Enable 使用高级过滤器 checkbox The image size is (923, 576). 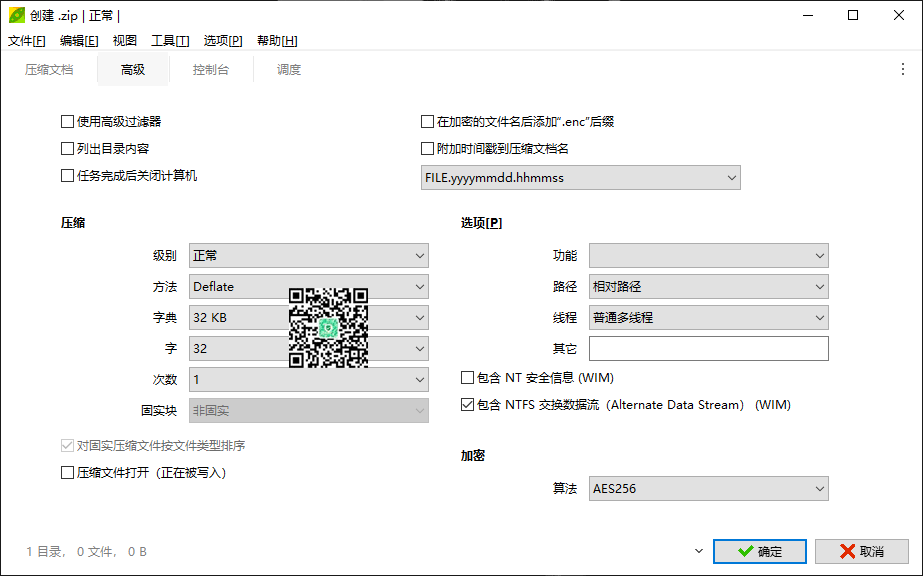coord(68,122)
